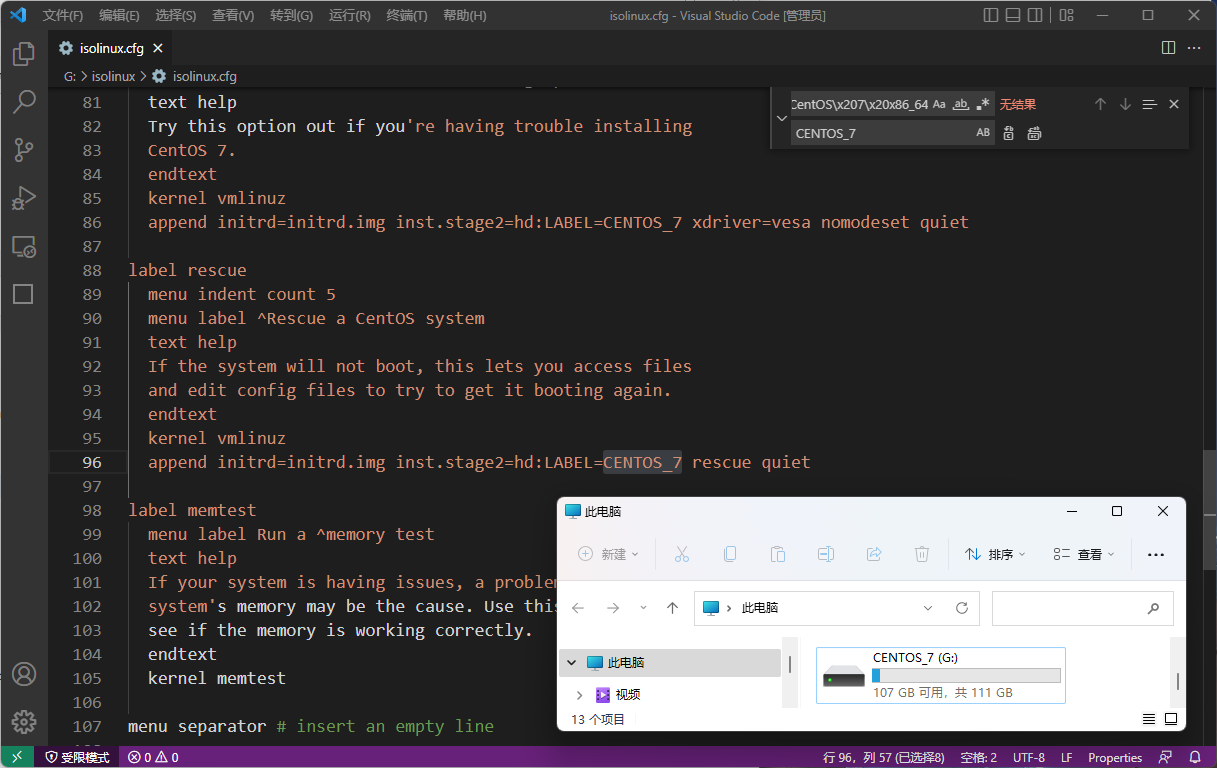Click the remote window indicator in status bar

point(17,757)
